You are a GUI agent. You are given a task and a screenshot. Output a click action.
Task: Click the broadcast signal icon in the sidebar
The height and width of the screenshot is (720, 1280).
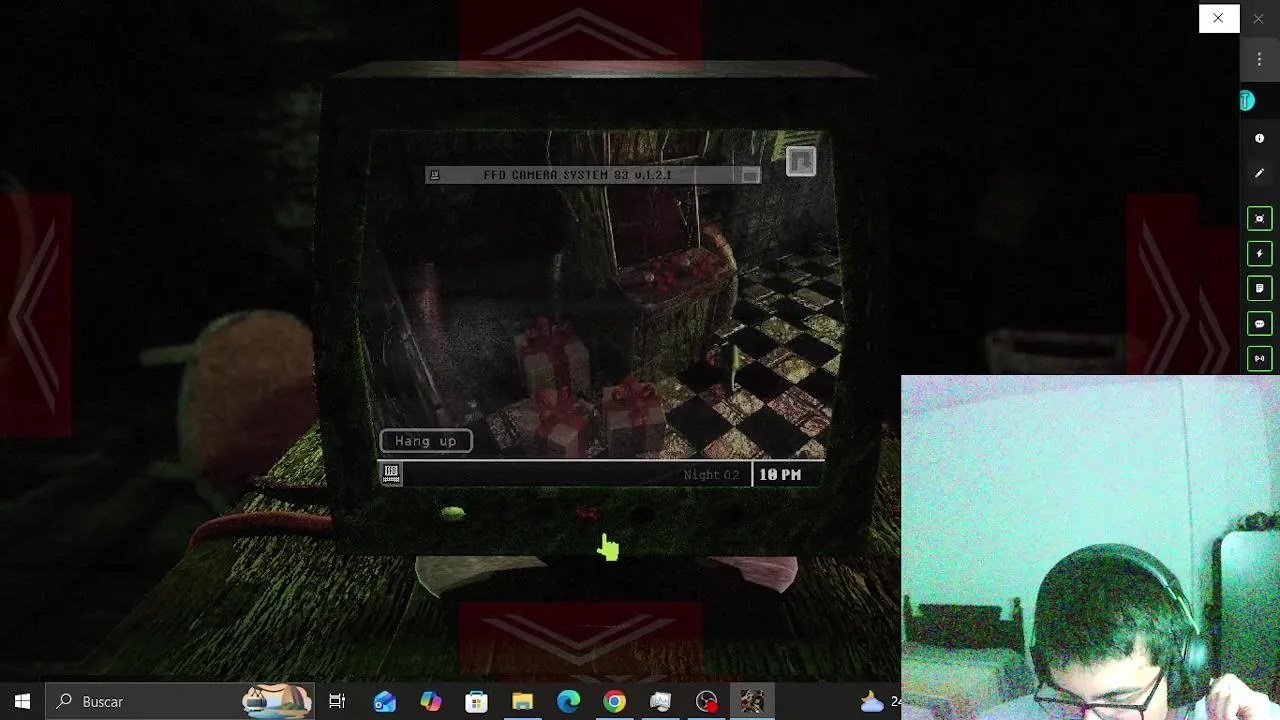tap(1259, 358)
